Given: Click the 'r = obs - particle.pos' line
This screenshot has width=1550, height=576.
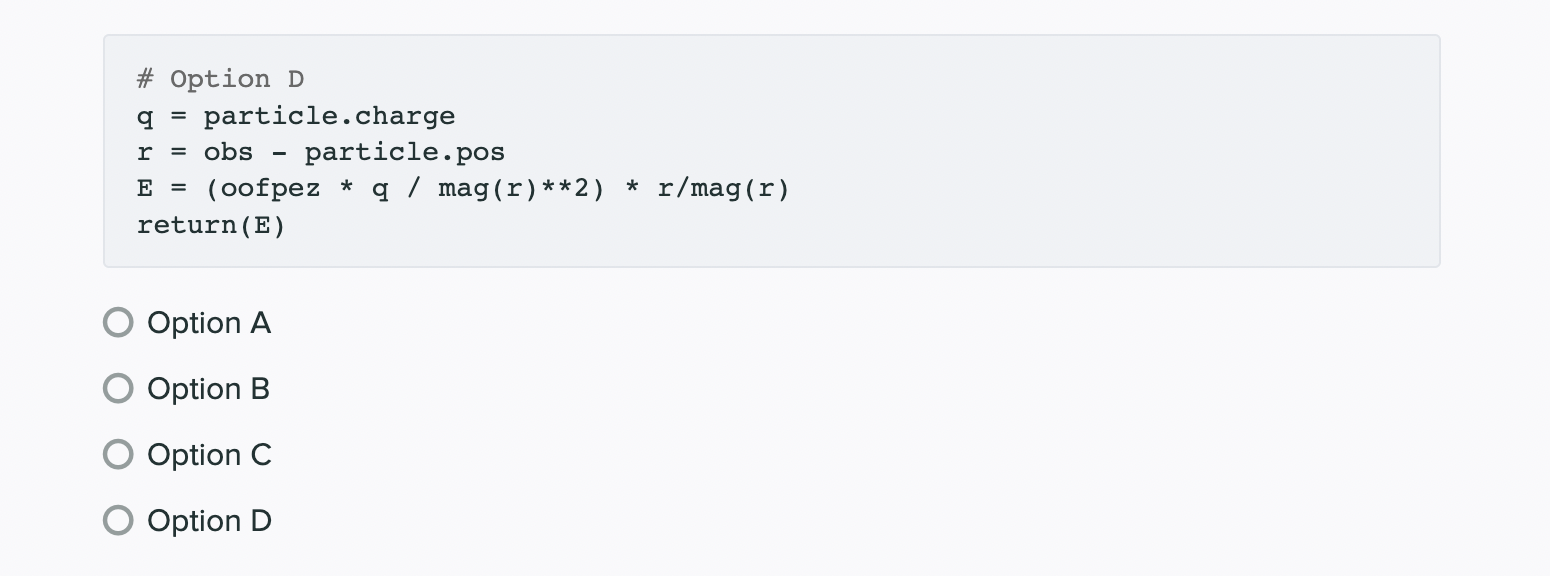Looking at the screenshot, I should coord(321,151).
